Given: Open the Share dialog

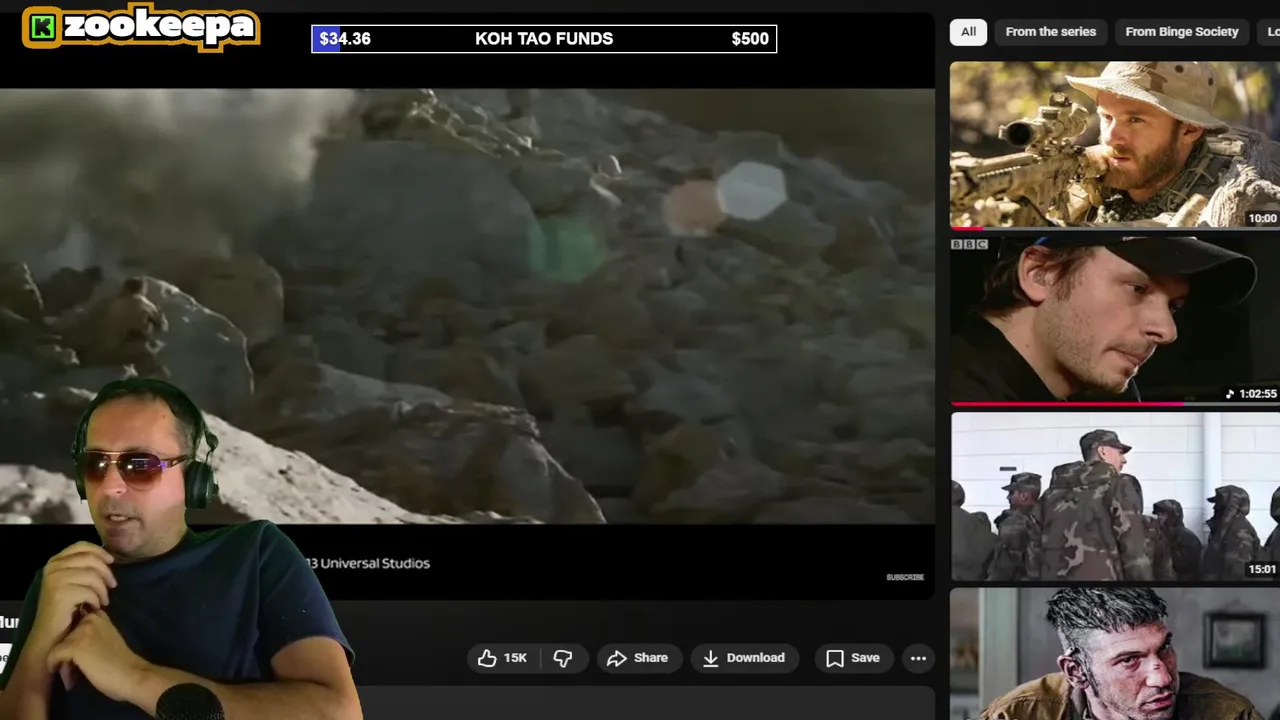Looking at the screenshot, I should click(x=638, y=658).
